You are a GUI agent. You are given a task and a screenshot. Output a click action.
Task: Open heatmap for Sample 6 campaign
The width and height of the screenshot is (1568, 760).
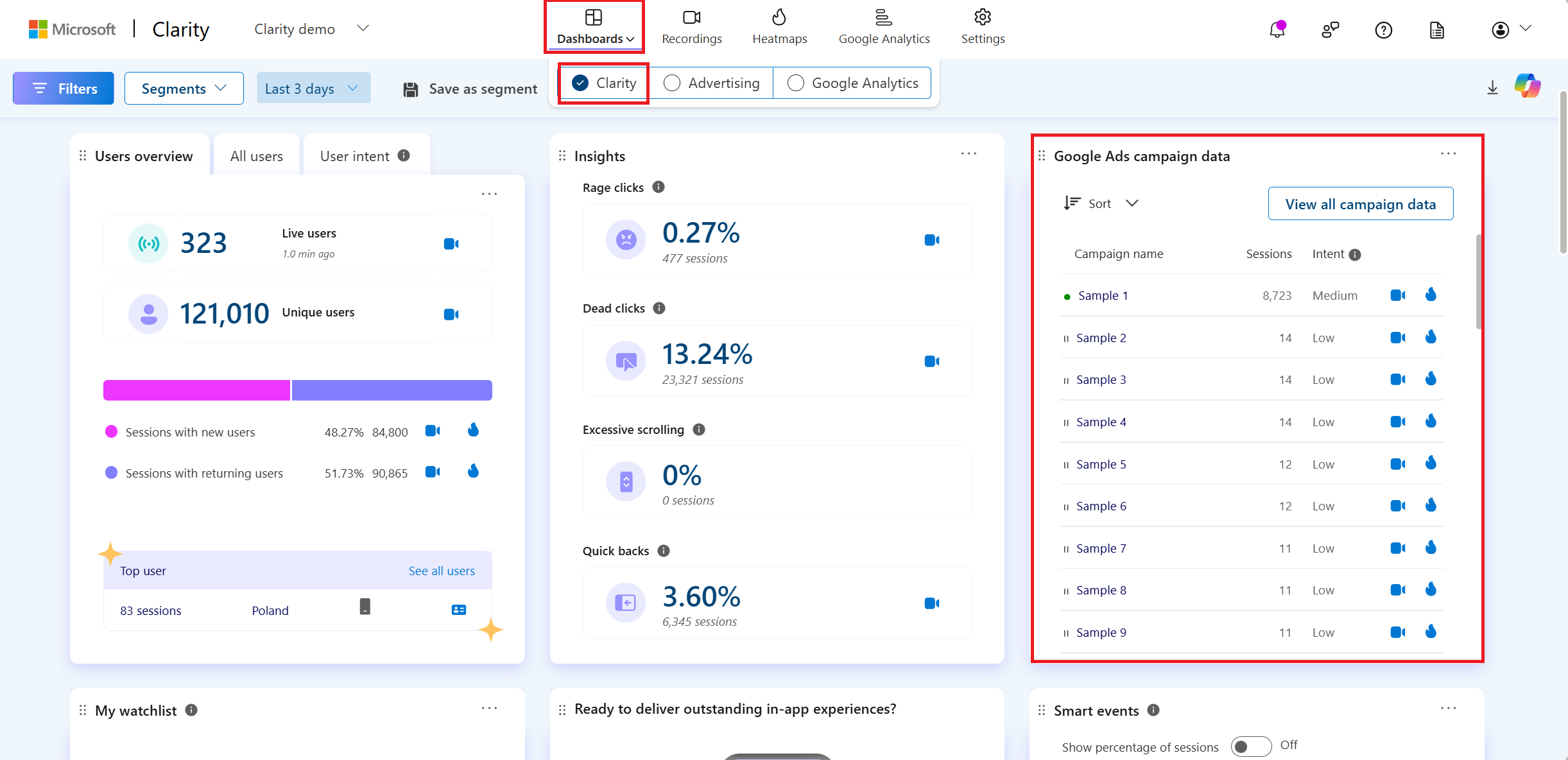click(1431, 505)
